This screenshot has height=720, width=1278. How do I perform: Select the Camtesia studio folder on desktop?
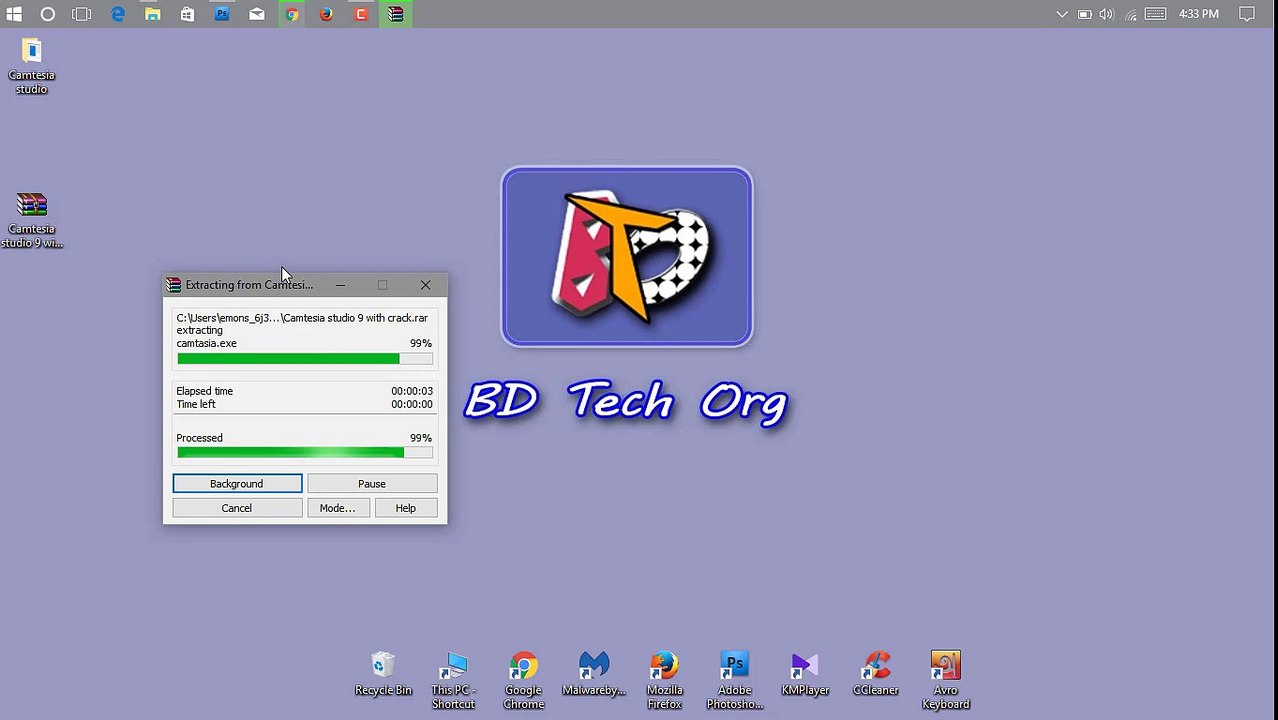tap(31, 66)
